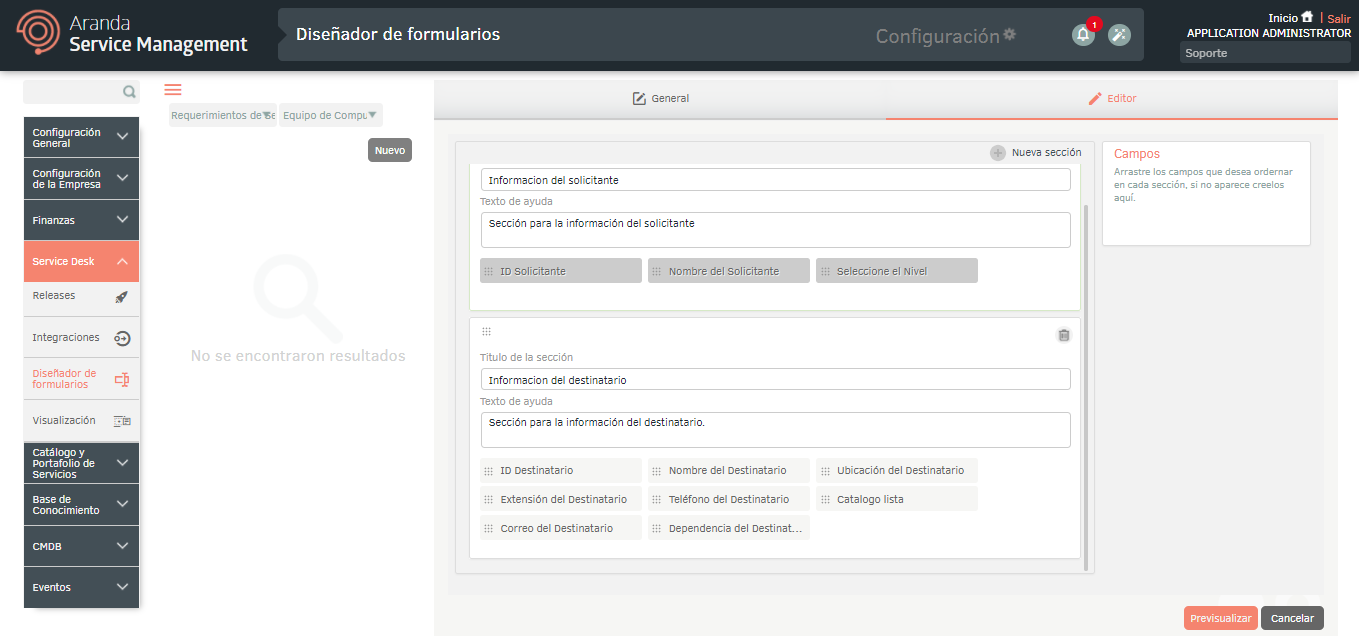Click the Soporte project selector
The height and width of the screenshot is (636, 1359).
point(1265,53)
